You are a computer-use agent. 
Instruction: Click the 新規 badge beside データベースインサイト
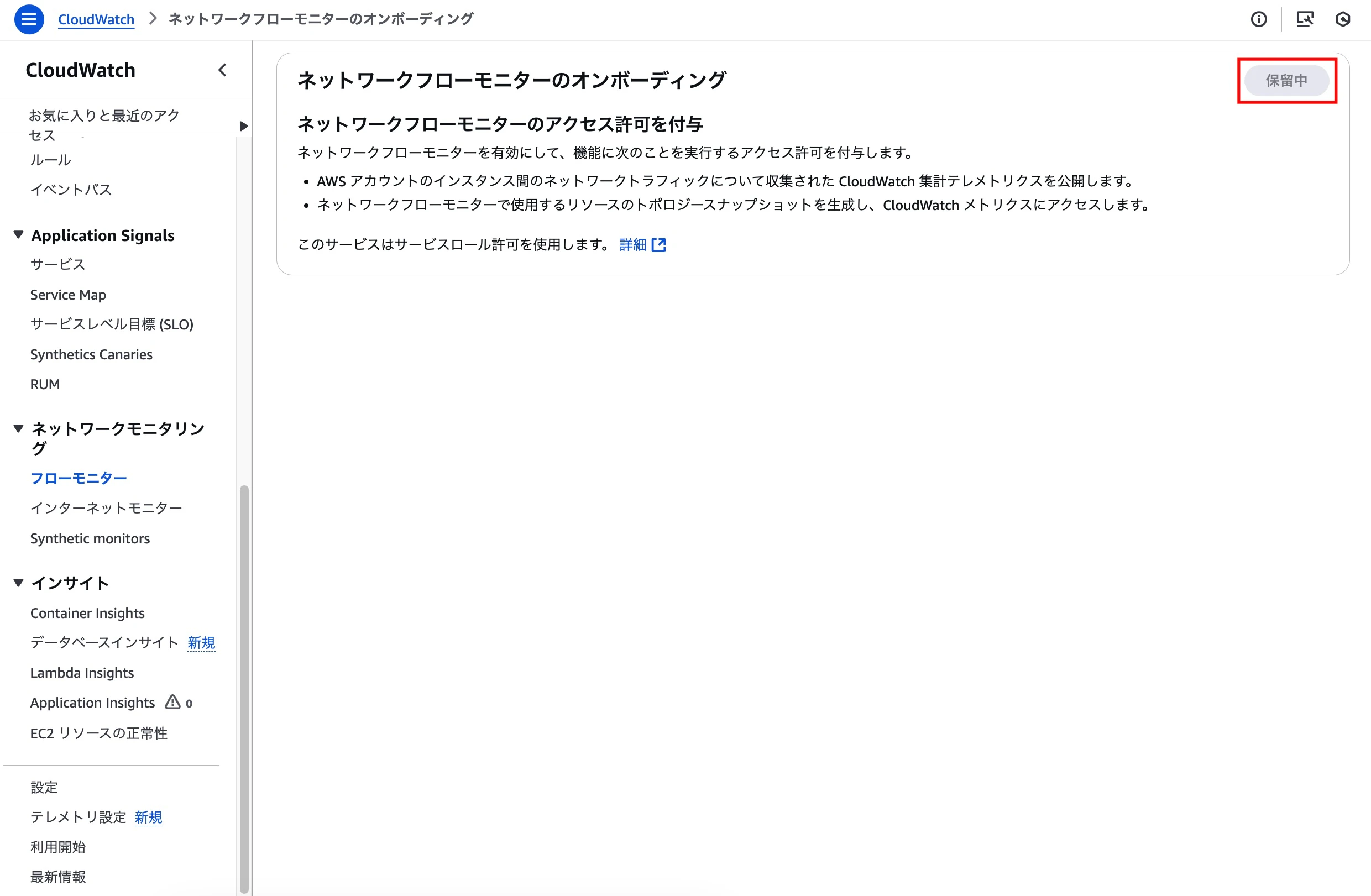pyautogui.click(x=201, y=643)
